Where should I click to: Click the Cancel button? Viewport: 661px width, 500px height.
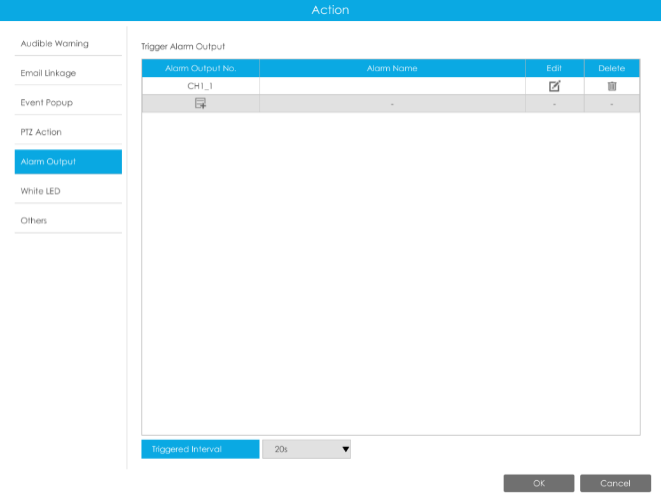coord(615,483)
